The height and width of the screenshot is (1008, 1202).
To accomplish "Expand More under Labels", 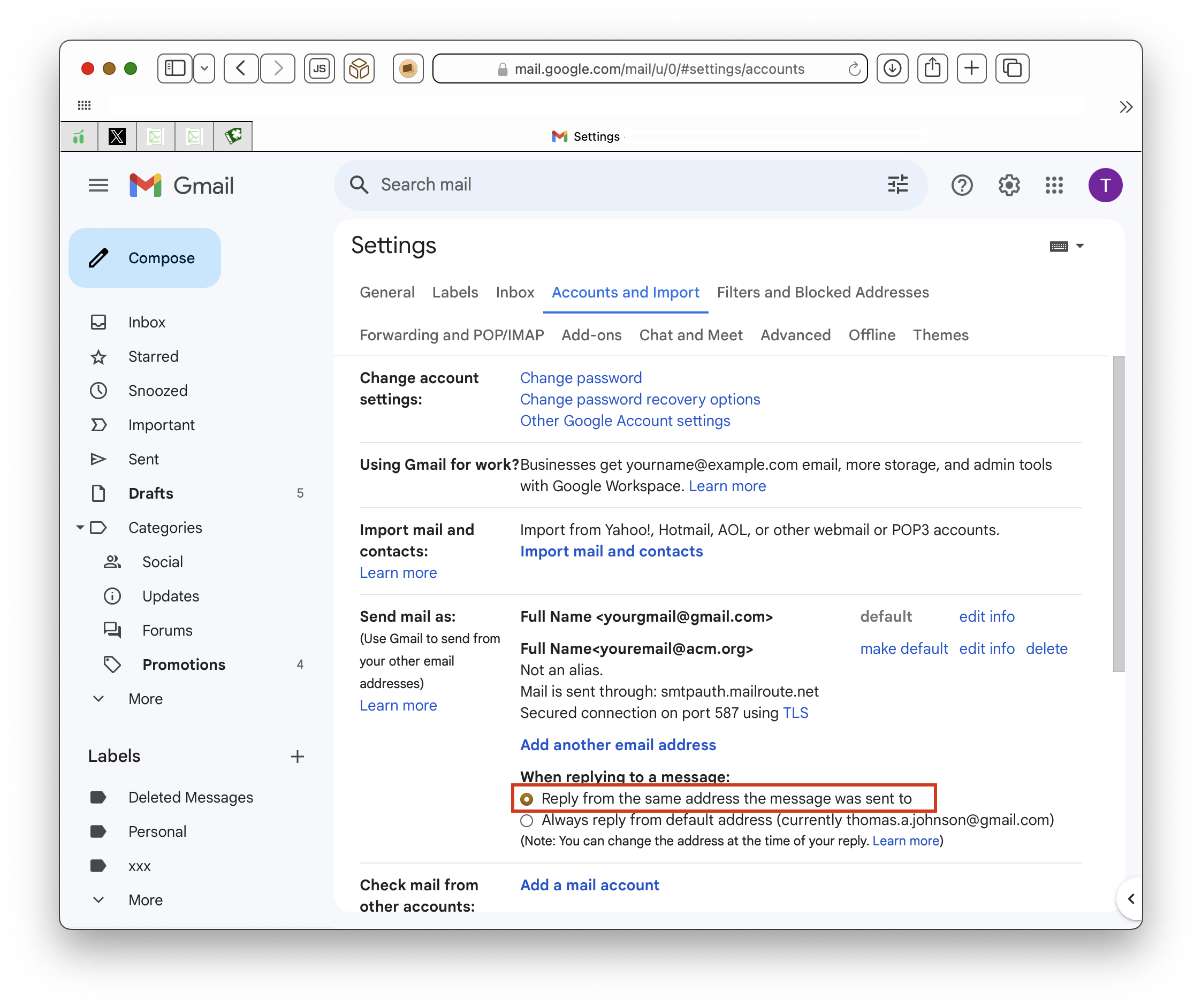I will (x=146, y=899).
